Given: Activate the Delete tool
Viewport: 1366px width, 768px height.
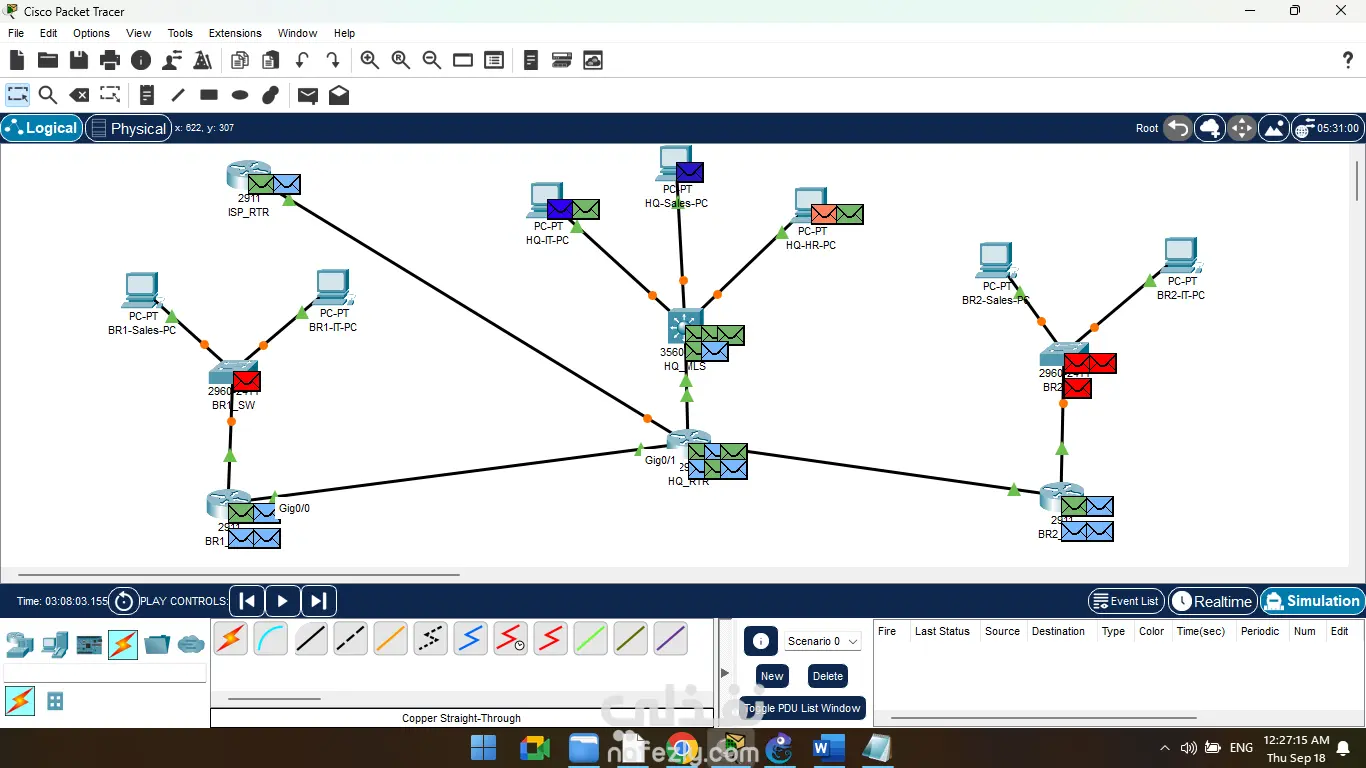Looking at the screenshot, I should [x=79, y=95].
